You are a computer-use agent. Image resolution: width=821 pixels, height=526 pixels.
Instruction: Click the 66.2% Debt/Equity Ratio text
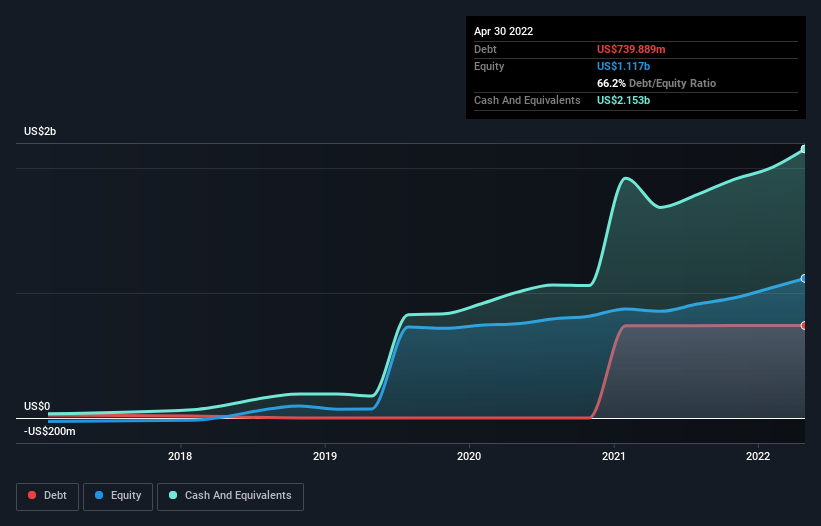click(657, 83)
